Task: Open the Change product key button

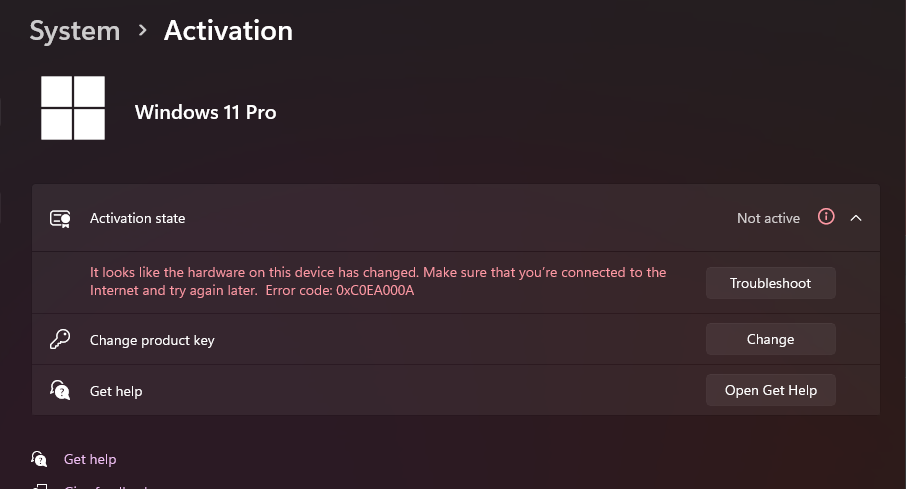Action: coord(770,339)
